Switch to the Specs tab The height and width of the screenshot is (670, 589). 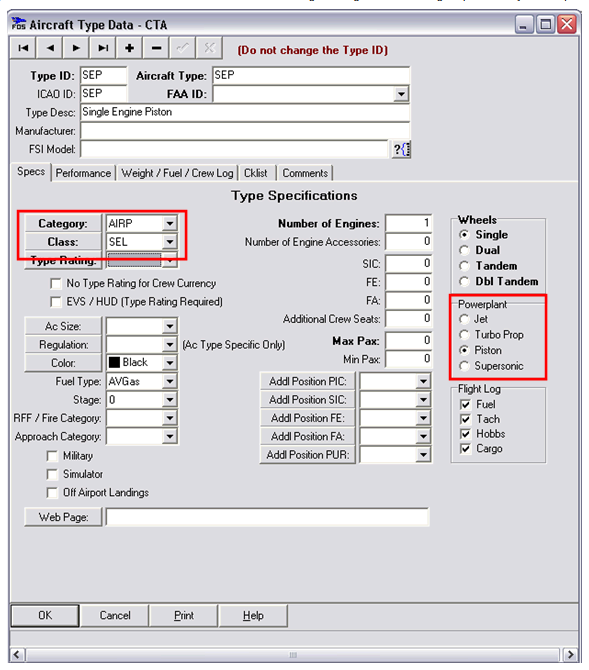click(x=31, y=172)
